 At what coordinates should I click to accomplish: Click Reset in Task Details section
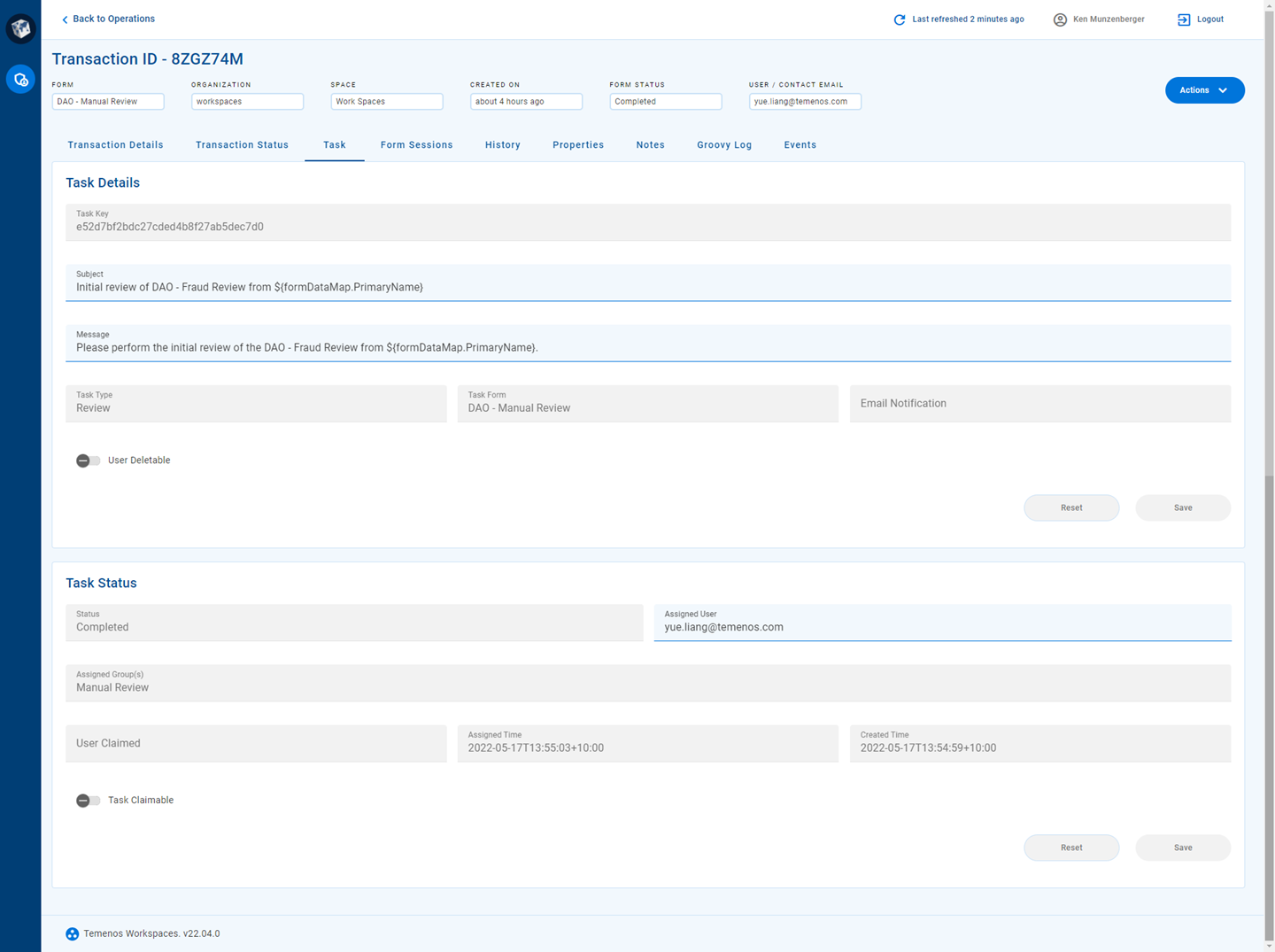coord(1070,507)
